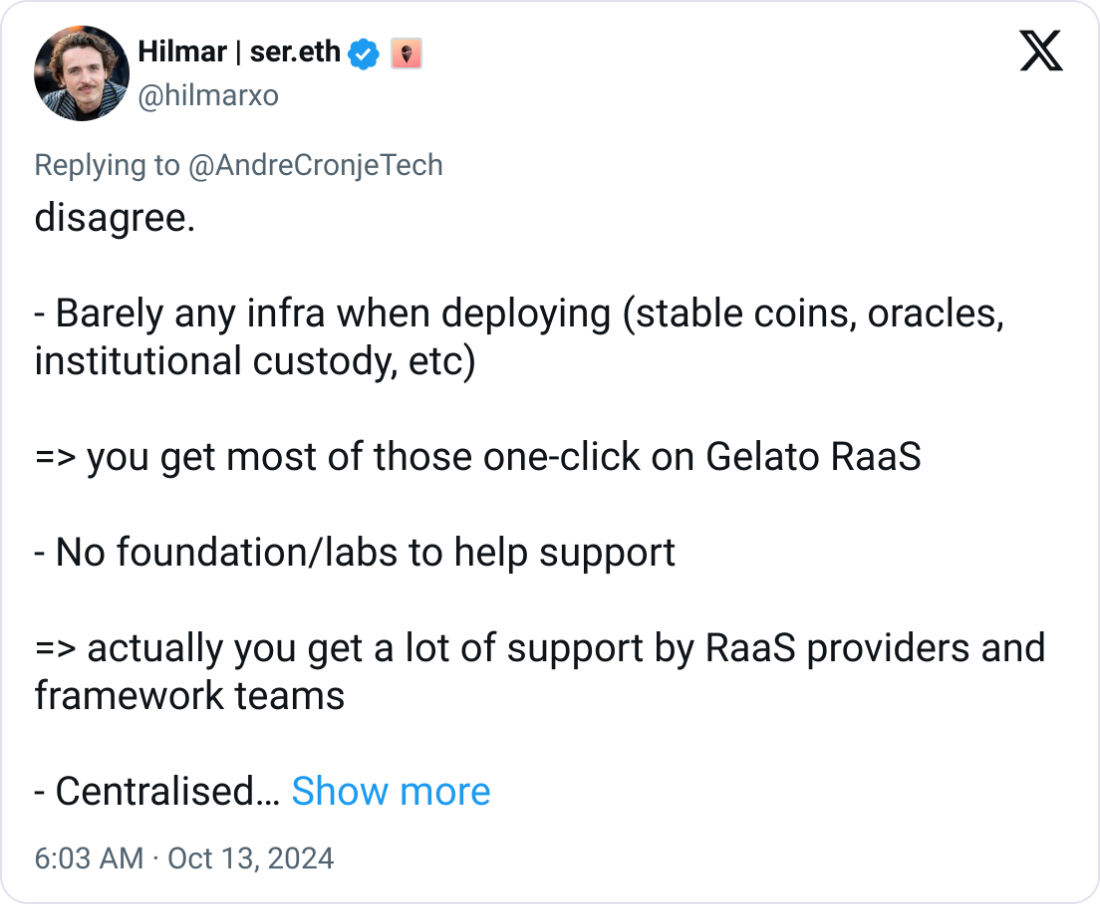Viewport: 1100px width, 904px height.
Task: Click the truncated '- Centralised…' text
Action: point(157,791)
